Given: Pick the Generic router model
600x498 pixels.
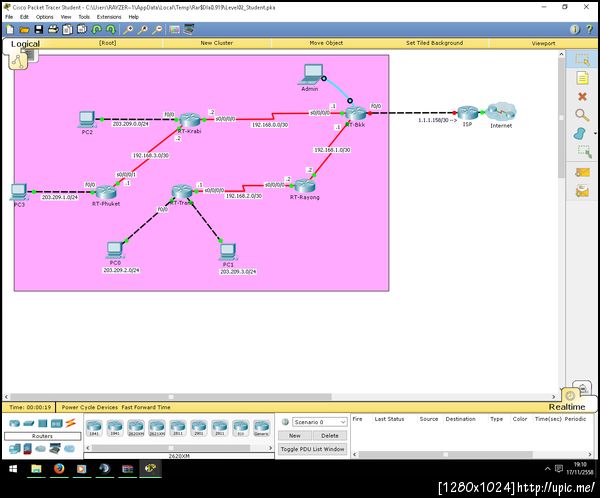Looking at the screenshot, I should 261,428.
